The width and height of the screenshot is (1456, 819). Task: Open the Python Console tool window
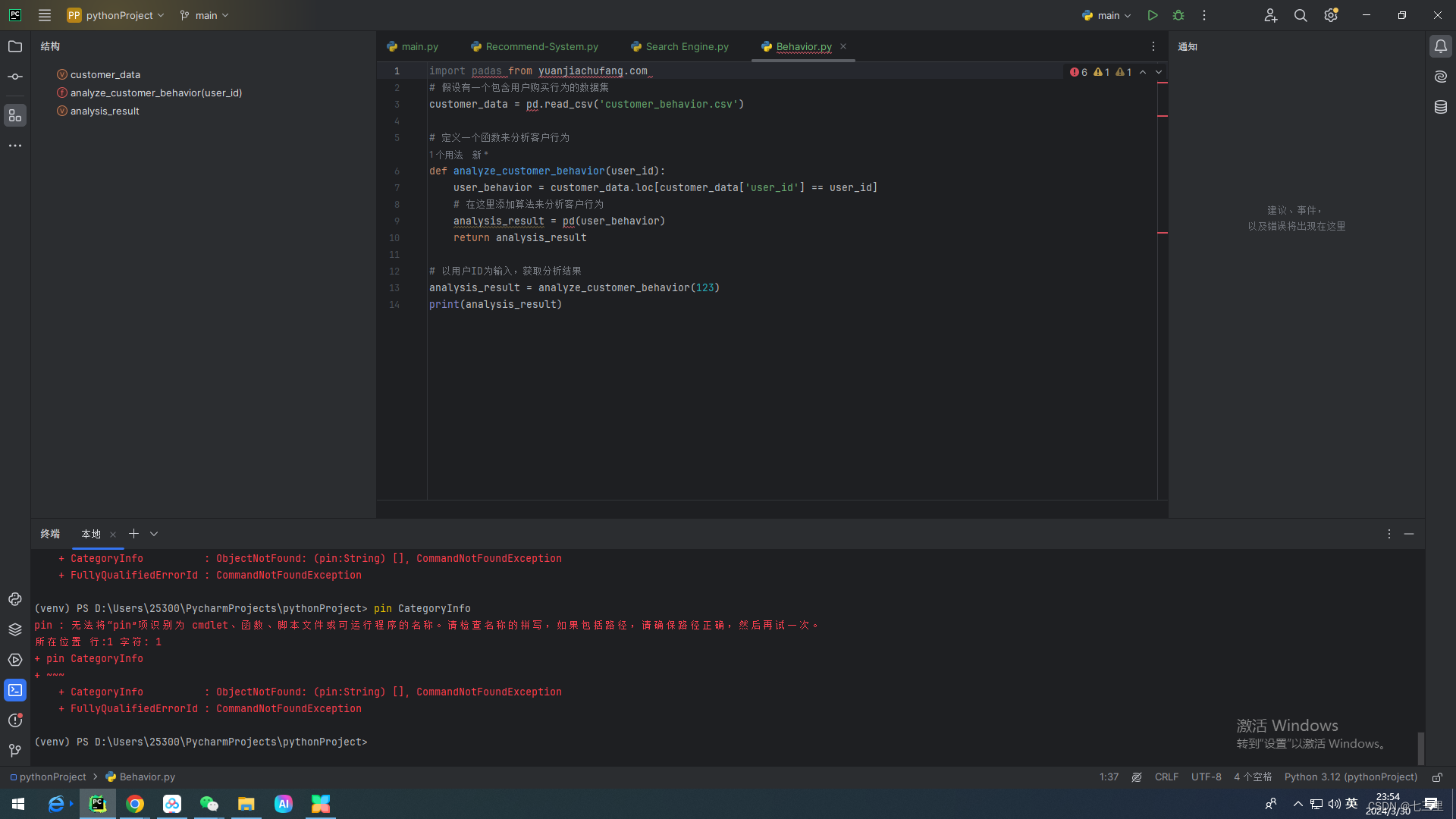tap(15, 599)
